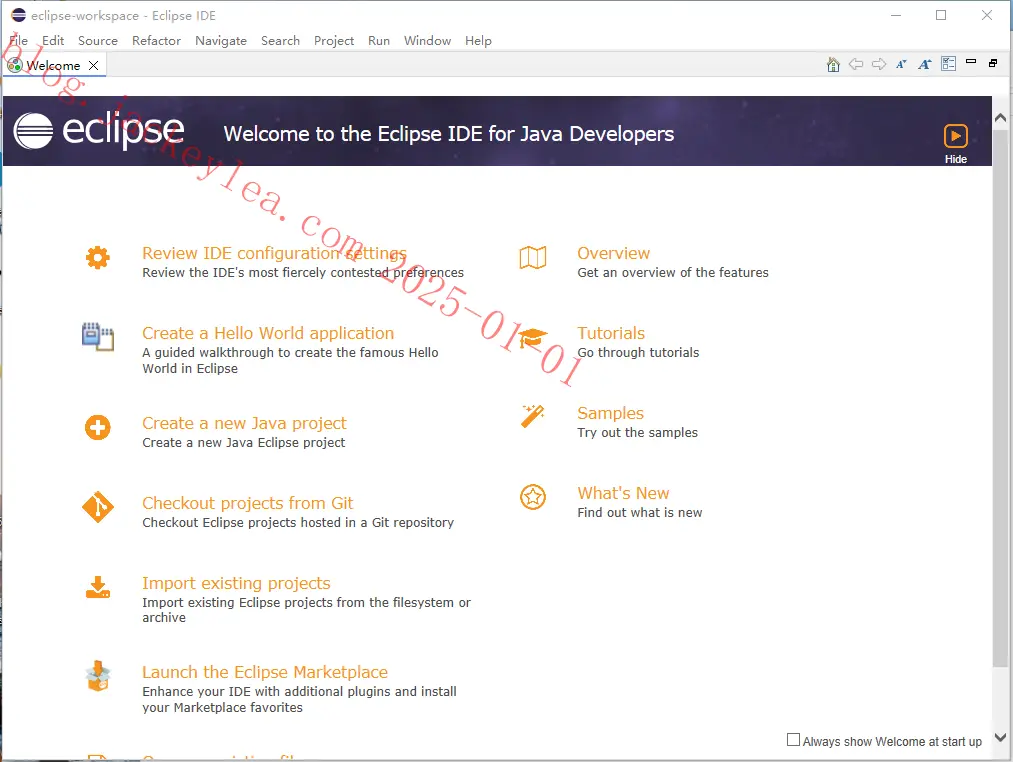Screen dimensions: 1013x762
Task: Click the Overview map icon
Action: click(533, 257)
